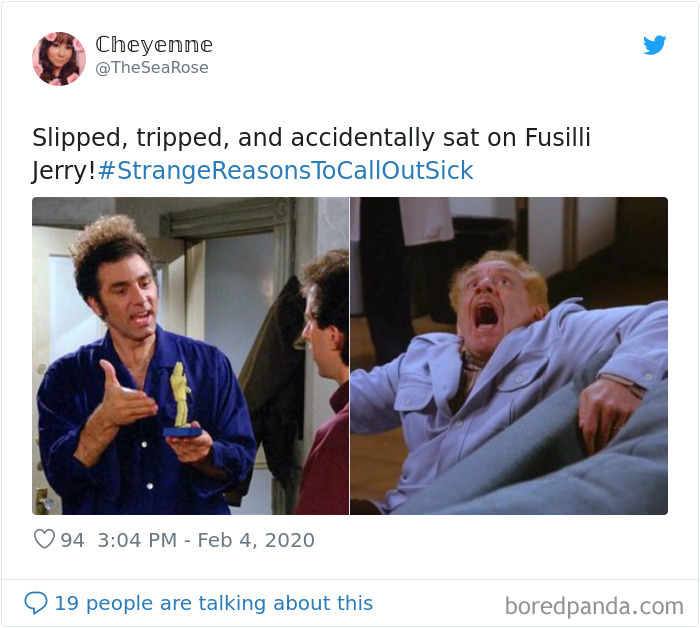Enlarge the right photo of screaming man
700x628 pixels.
509,356
